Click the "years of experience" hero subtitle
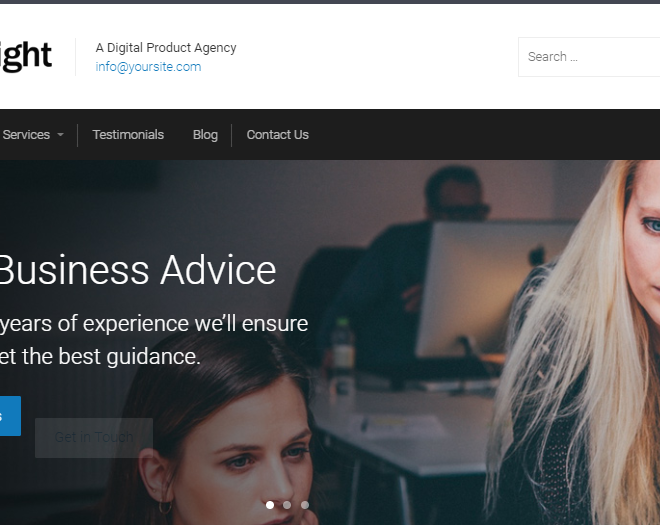660x525 pixels. click(x=154, y=324)
